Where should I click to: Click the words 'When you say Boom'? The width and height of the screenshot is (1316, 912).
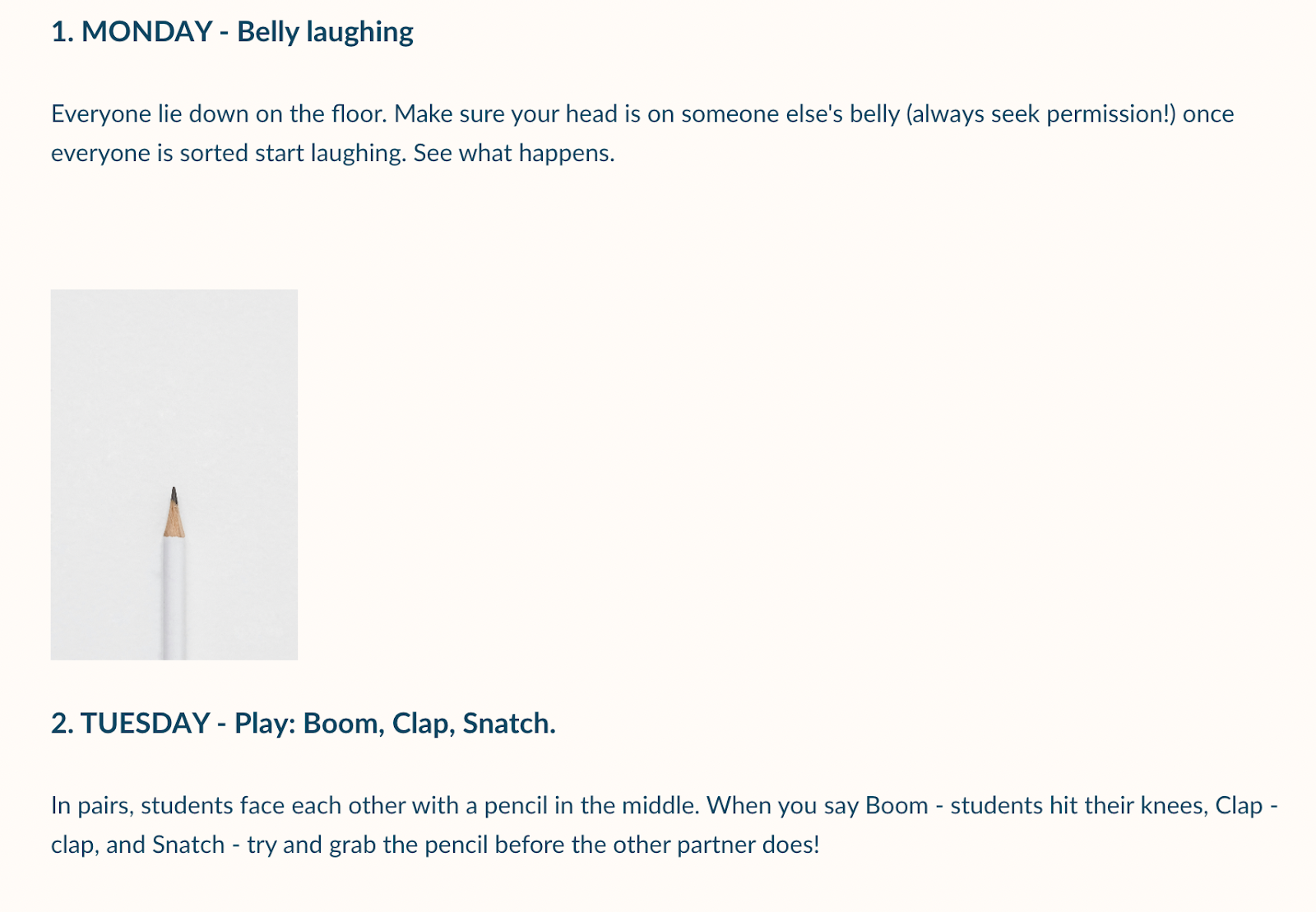(818, 805)
